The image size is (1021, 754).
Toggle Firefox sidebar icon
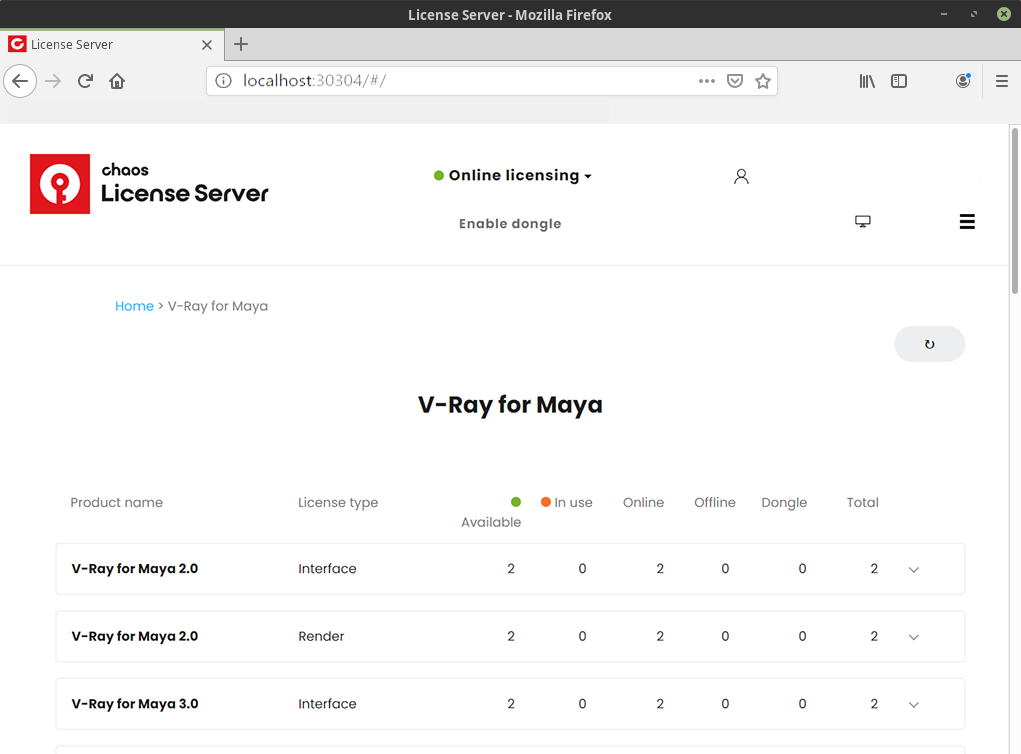coord(899,81)
